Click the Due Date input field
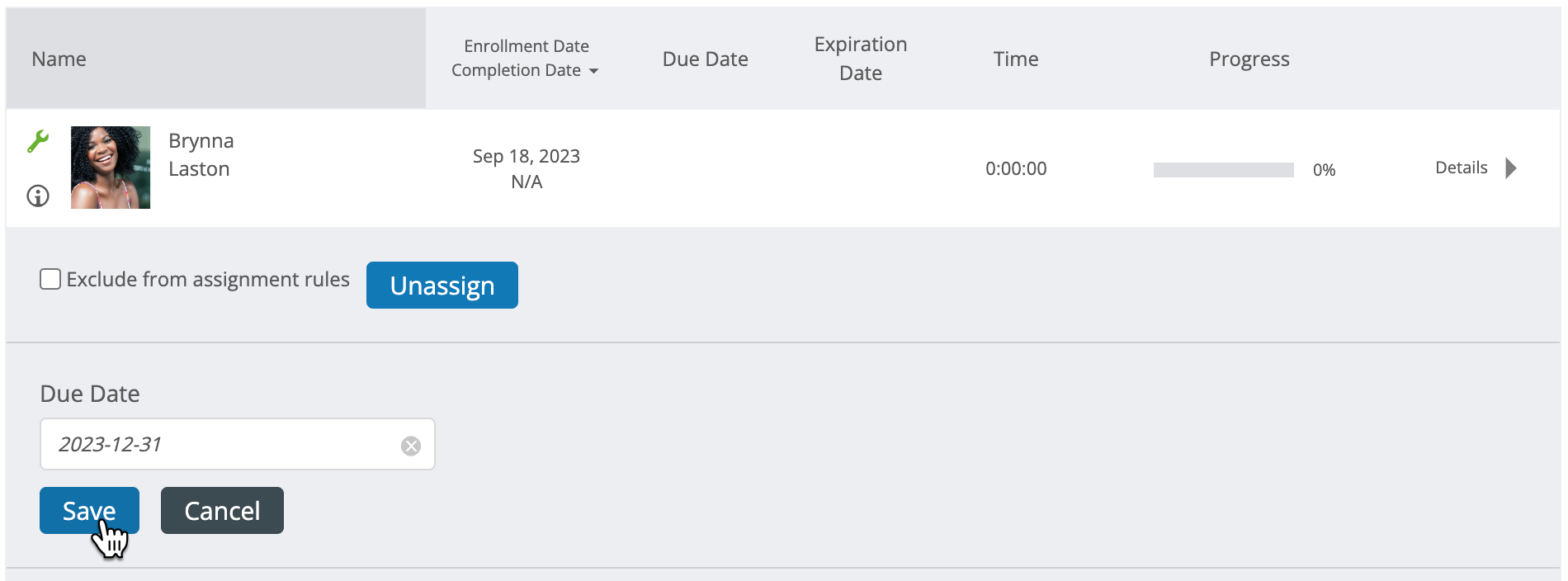 [x=238, y=444]
